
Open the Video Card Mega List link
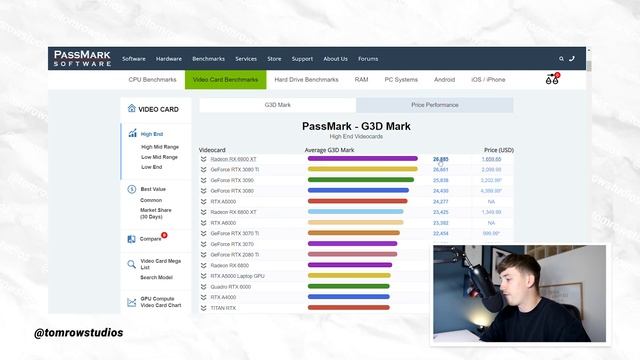coord(160,264)
